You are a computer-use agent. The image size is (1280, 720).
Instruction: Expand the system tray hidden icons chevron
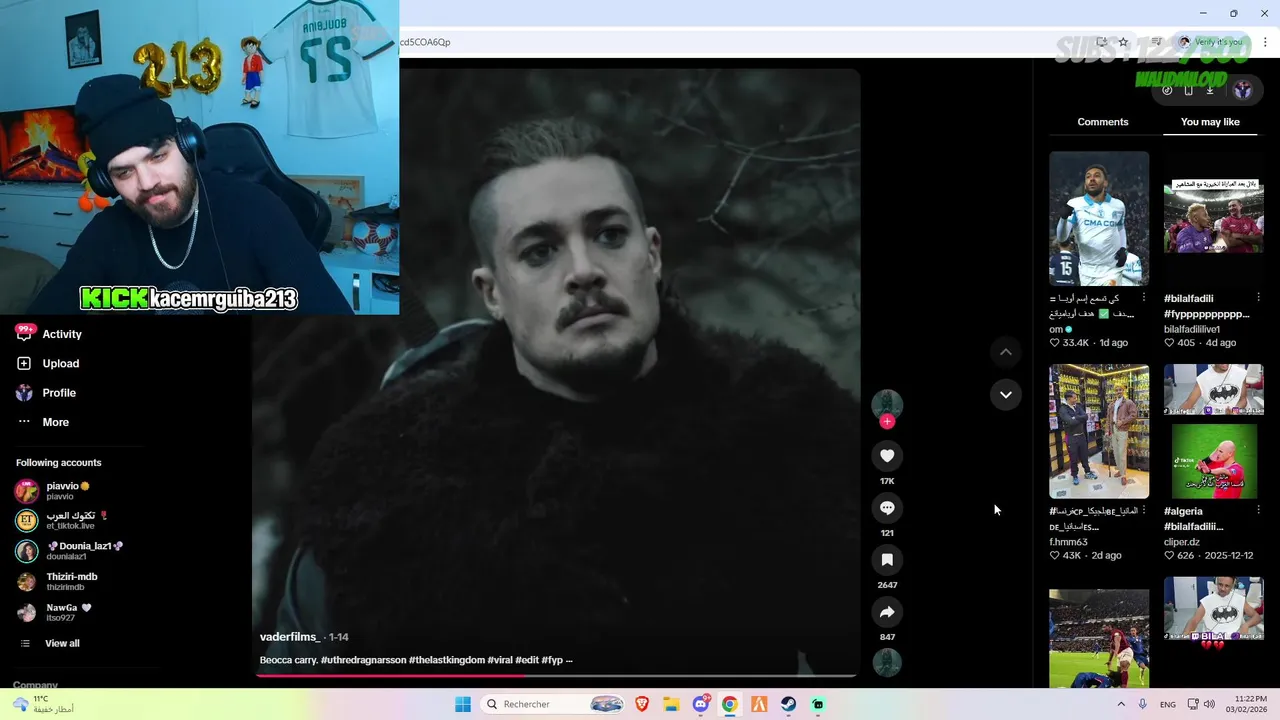pyautogui.click(x=1121, y=704)
